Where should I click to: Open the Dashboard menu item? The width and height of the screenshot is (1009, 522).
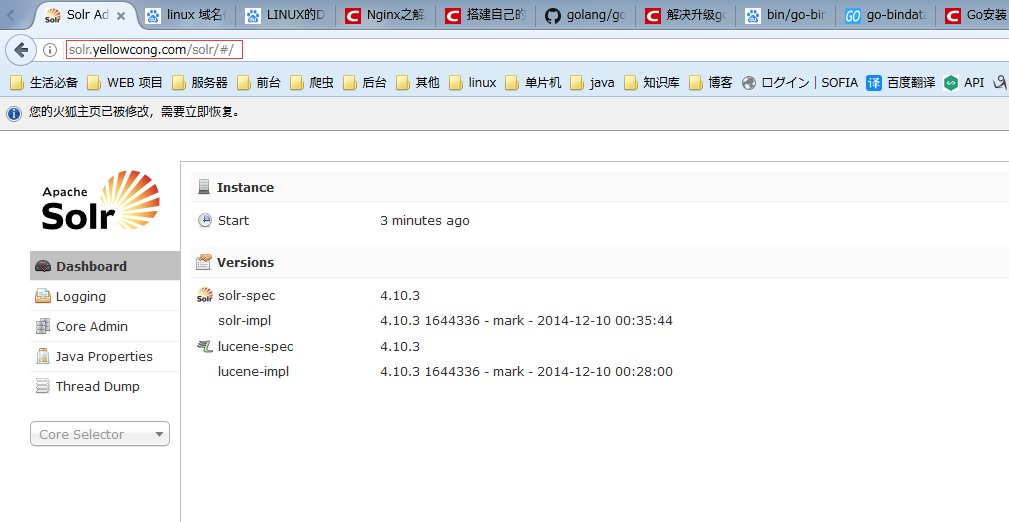pos(105,266)
